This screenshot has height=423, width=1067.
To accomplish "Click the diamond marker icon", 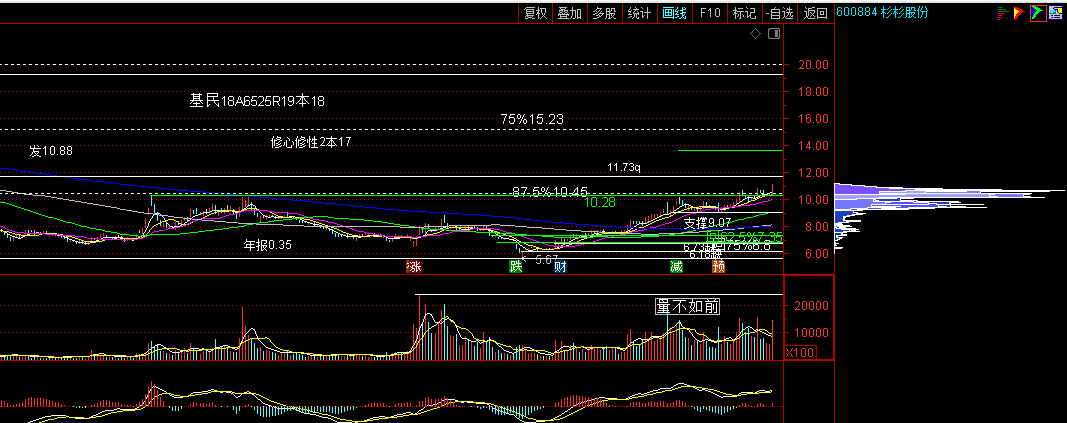I will tap(755, 34).
